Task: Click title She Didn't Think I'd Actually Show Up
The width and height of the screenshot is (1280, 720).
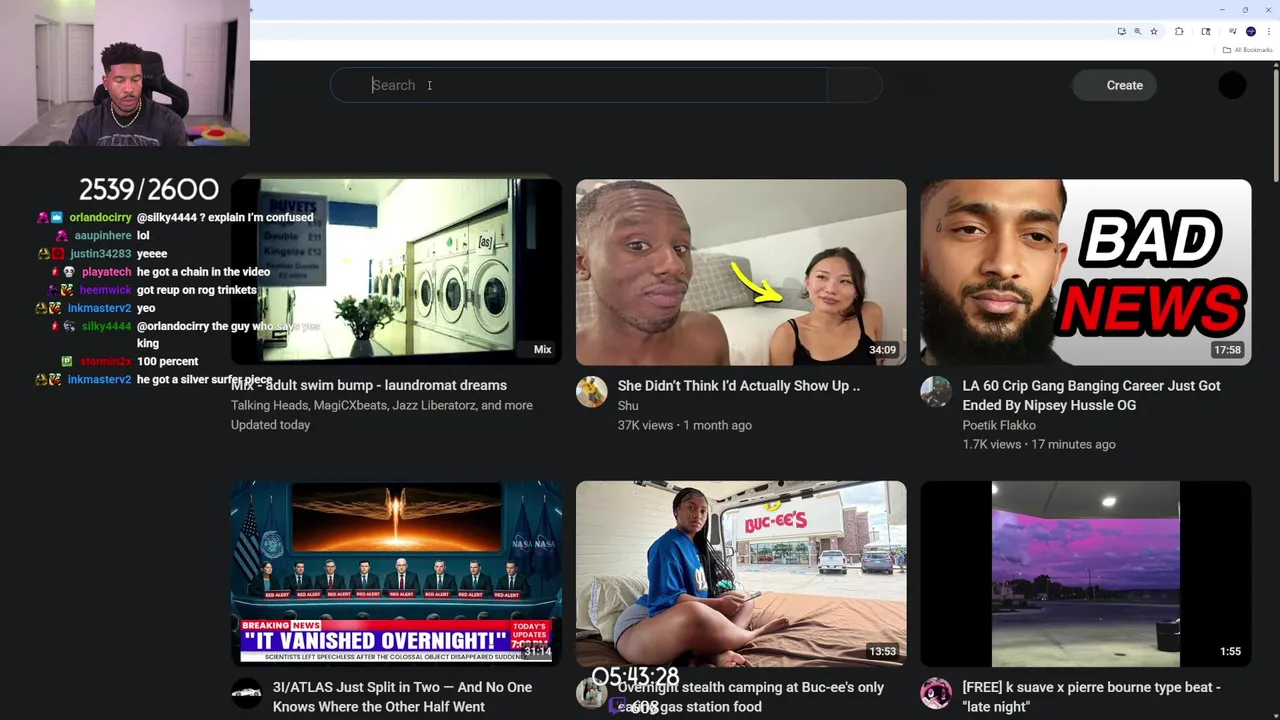Action: (x=738, y=385)
